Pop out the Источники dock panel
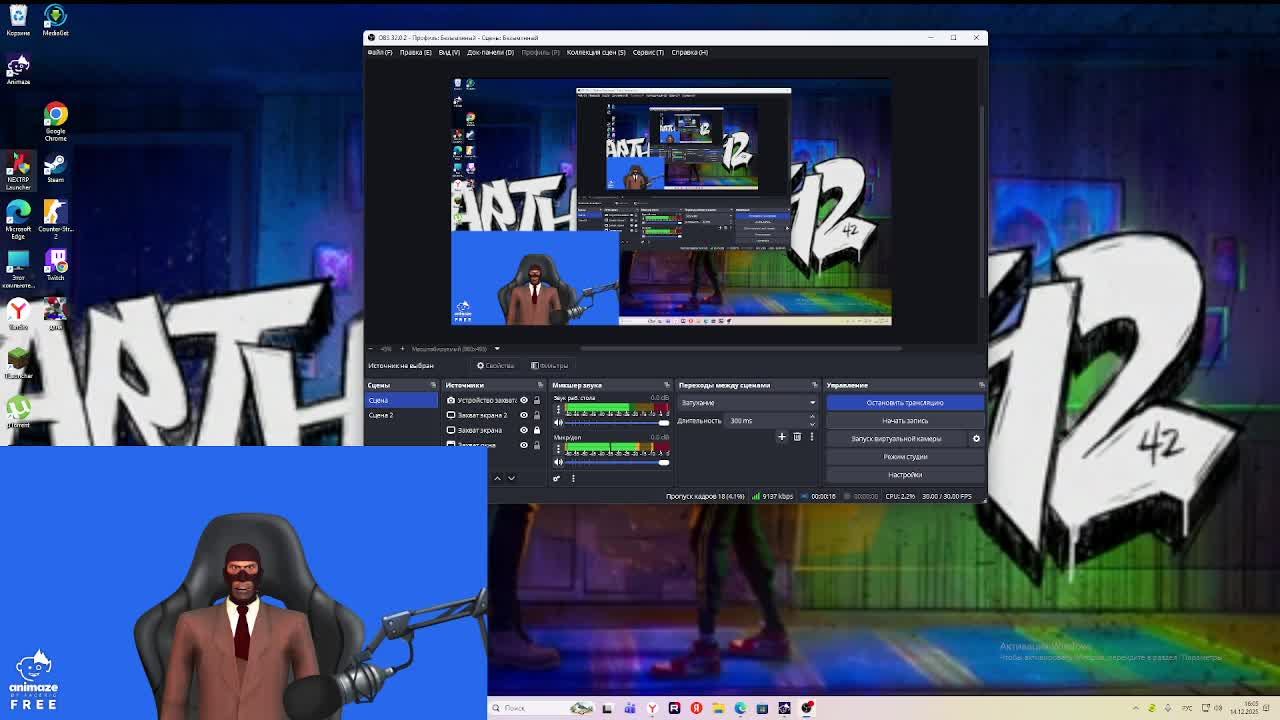This screenshot has height=720, width=1280. pyautogui.click(x=540, y=385)
